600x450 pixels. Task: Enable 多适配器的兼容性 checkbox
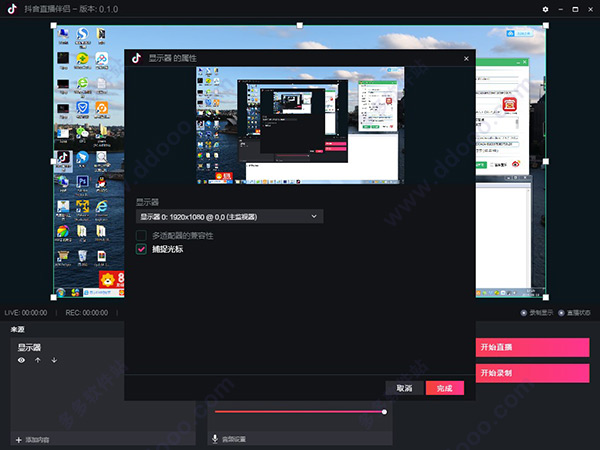[x=141, y=235]
